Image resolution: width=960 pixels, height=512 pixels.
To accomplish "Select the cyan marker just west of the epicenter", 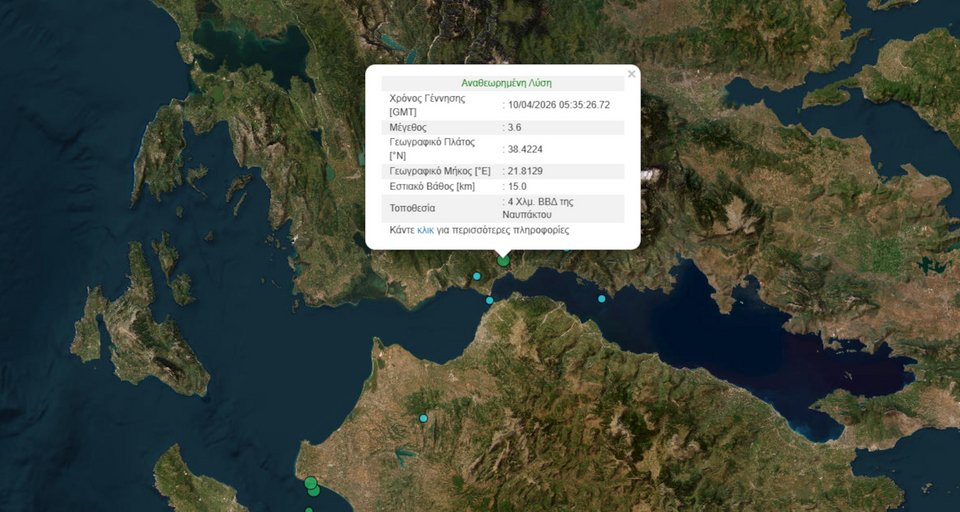I will coord(477,276).
